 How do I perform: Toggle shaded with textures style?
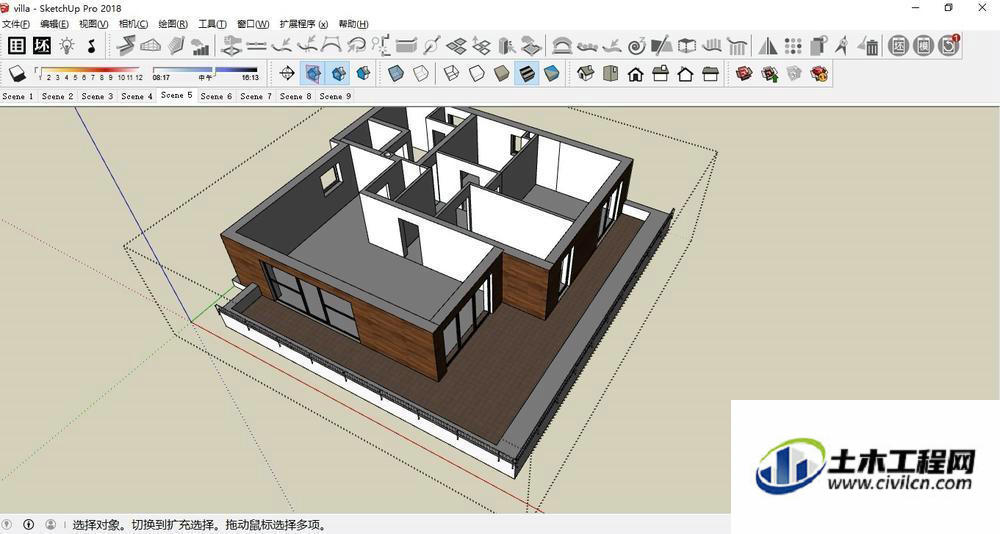(x=527, y=73)
